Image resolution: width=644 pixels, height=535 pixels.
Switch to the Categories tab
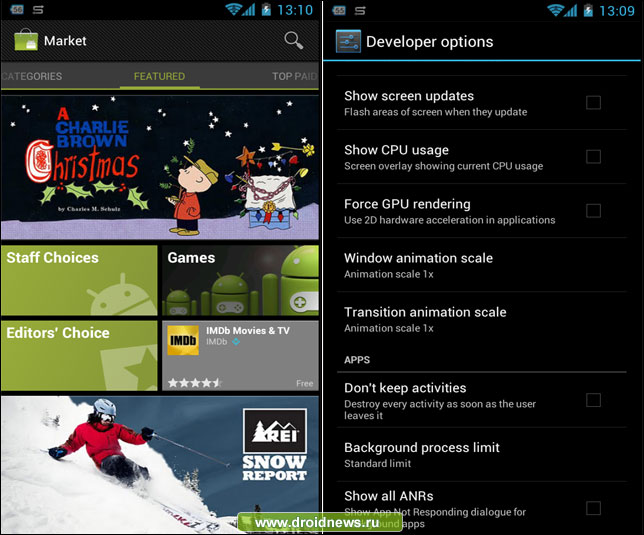pyautogui.click(x=32, y=76)
